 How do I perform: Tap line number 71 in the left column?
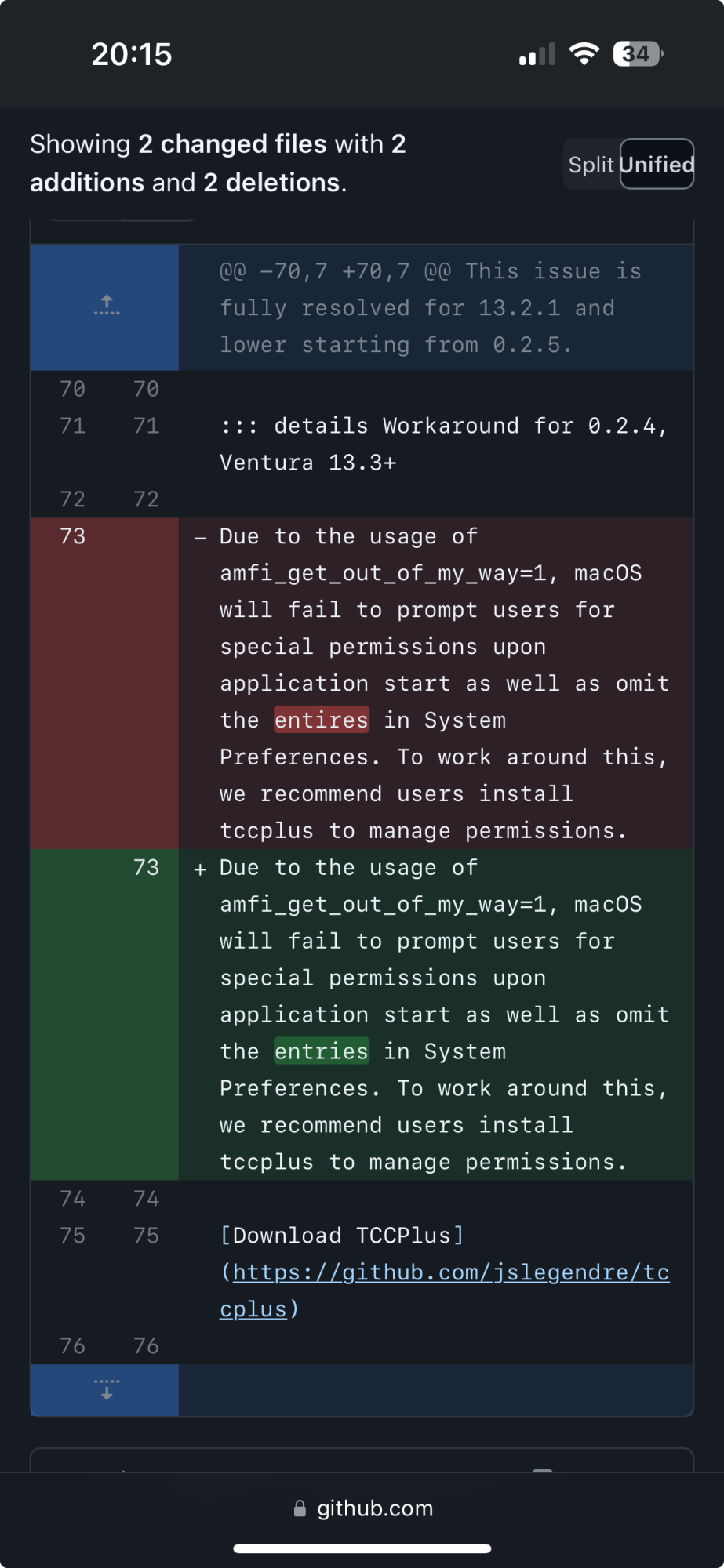tap(72, 426)
